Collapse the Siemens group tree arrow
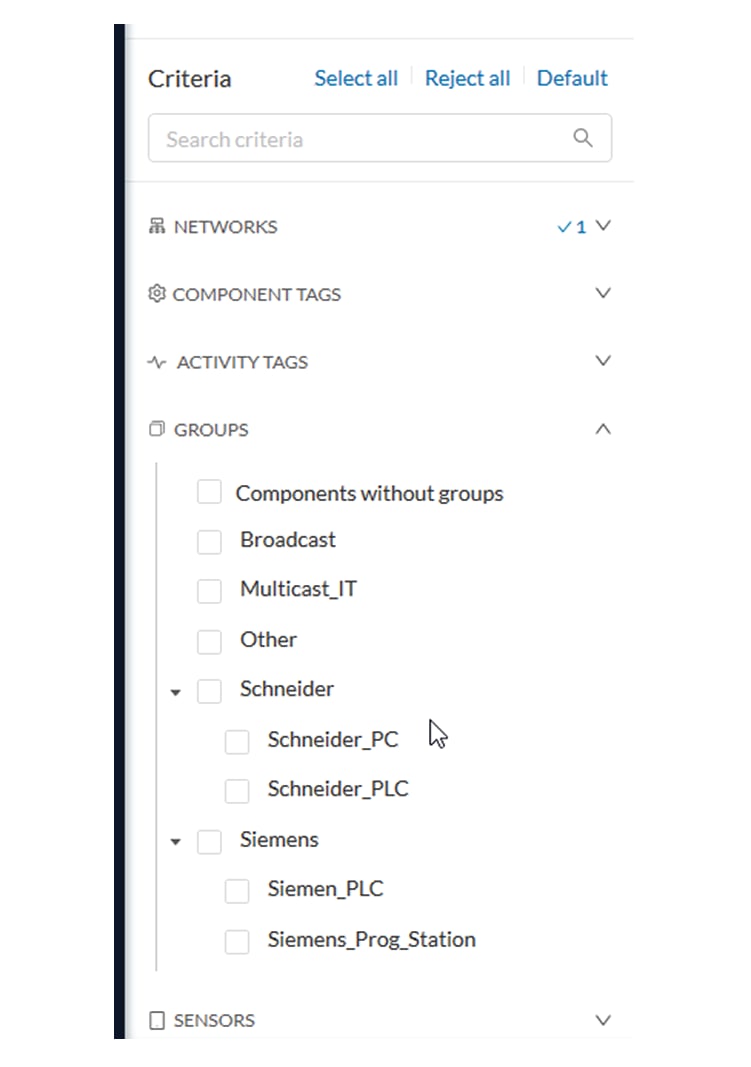 pos(176,842)
